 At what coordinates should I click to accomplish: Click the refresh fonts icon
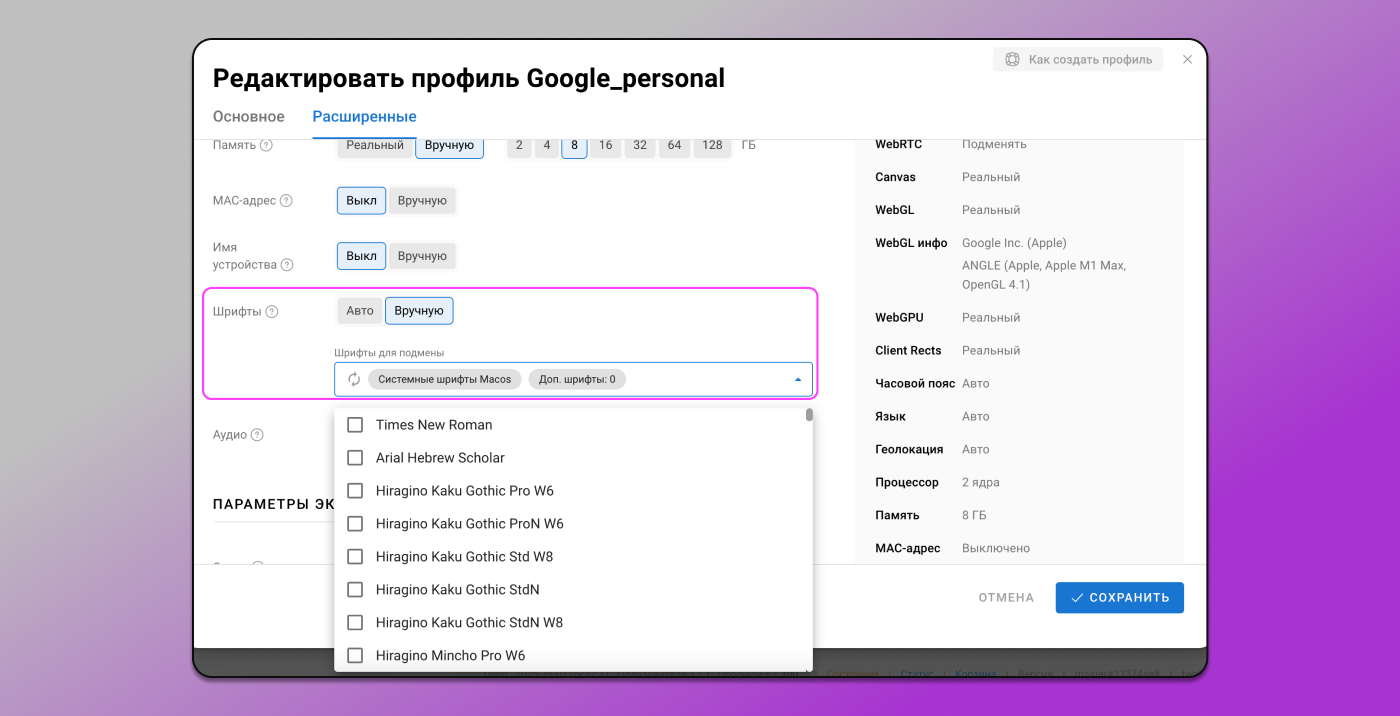(x=353, y=379)
